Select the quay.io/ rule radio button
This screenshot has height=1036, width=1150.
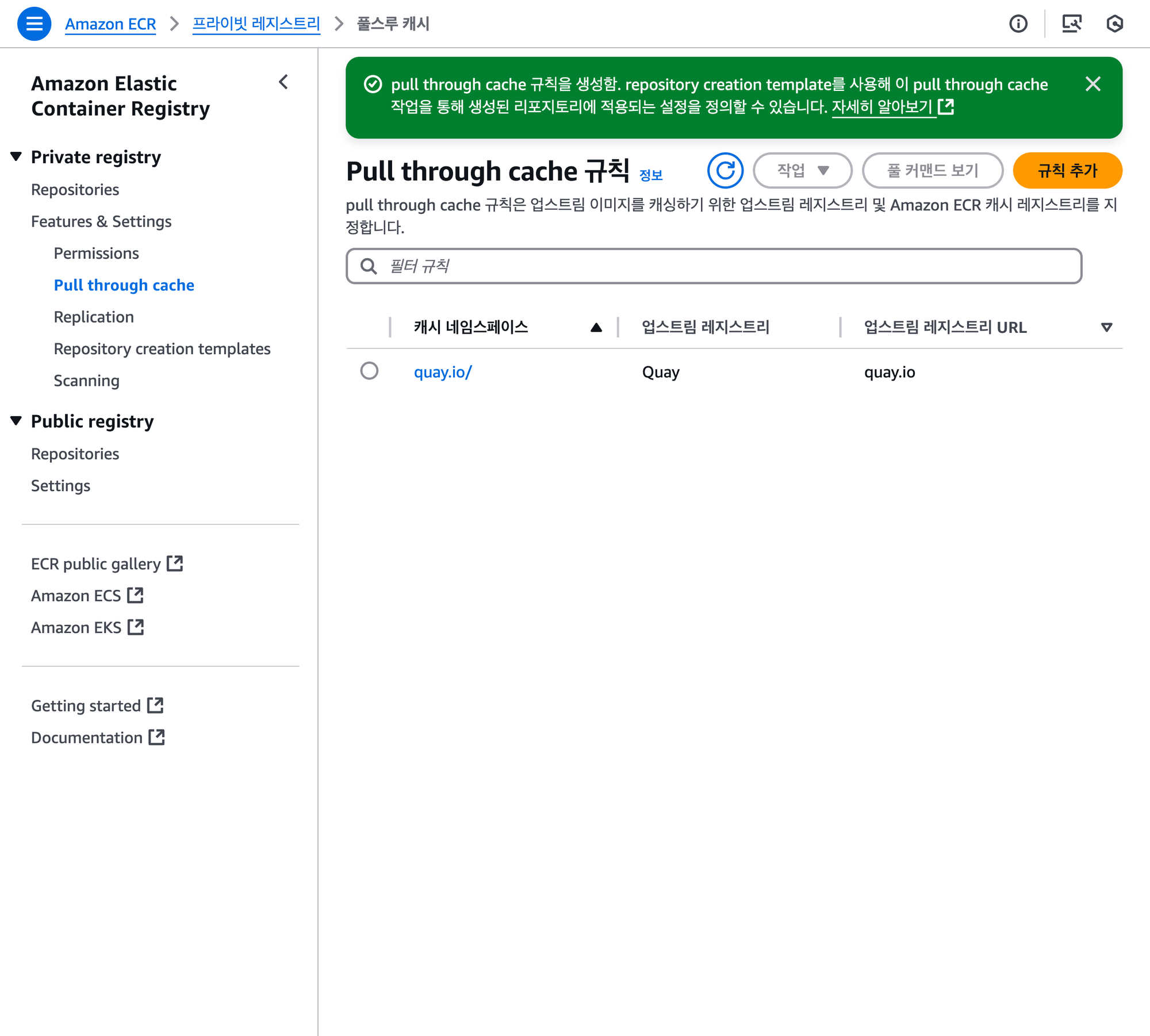pos(369,371)
